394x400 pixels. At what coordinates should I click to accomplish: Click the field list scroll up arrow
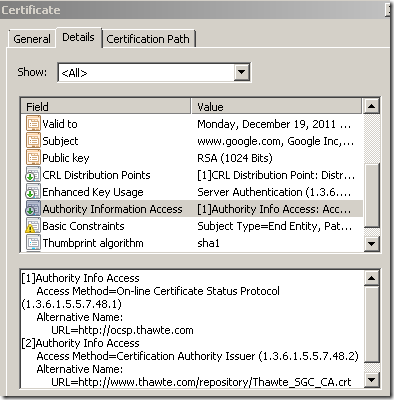pos(371,106)
